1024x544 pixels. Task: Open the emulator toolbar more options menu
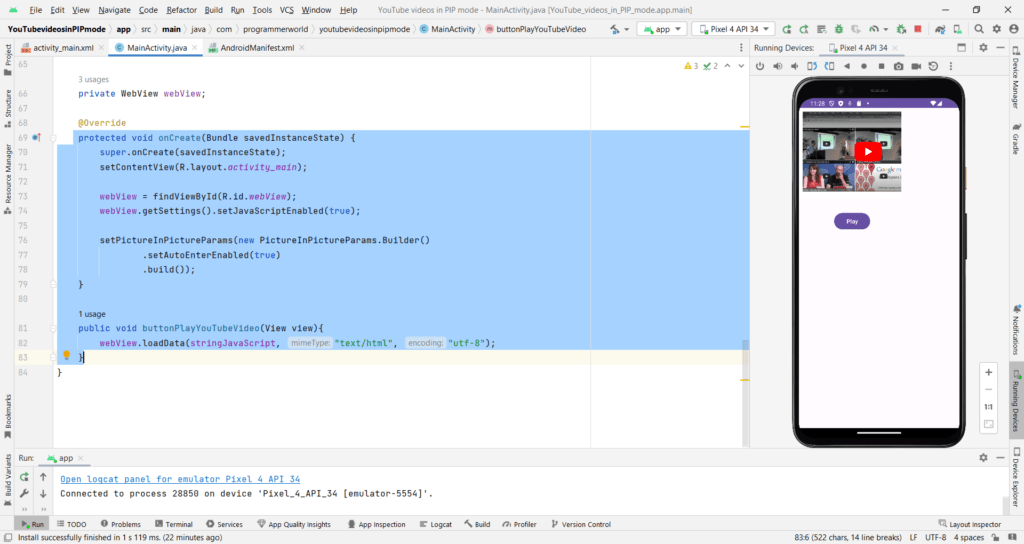[951, 66]
